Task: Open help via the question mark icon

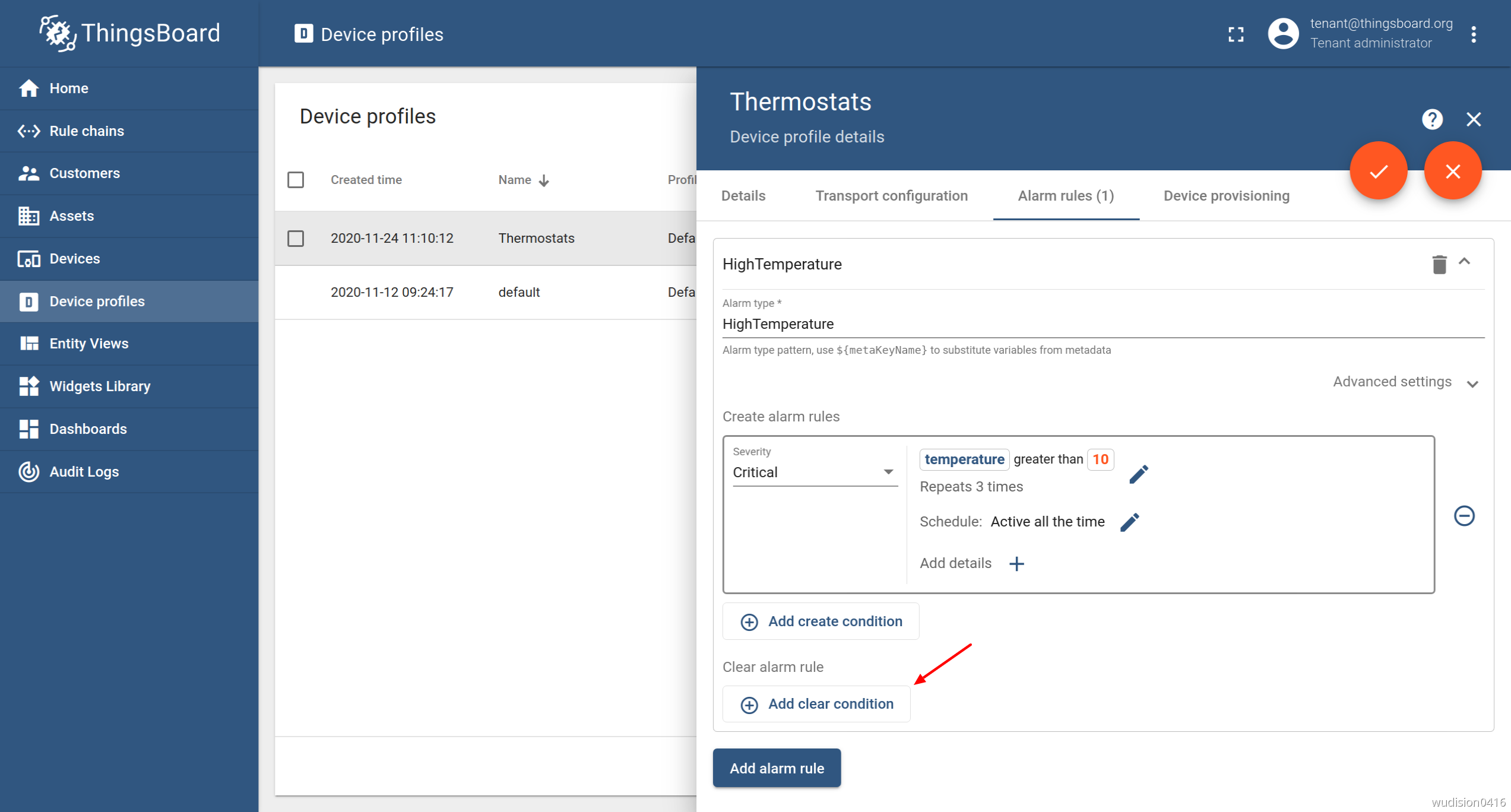Action: [1432, 119]
